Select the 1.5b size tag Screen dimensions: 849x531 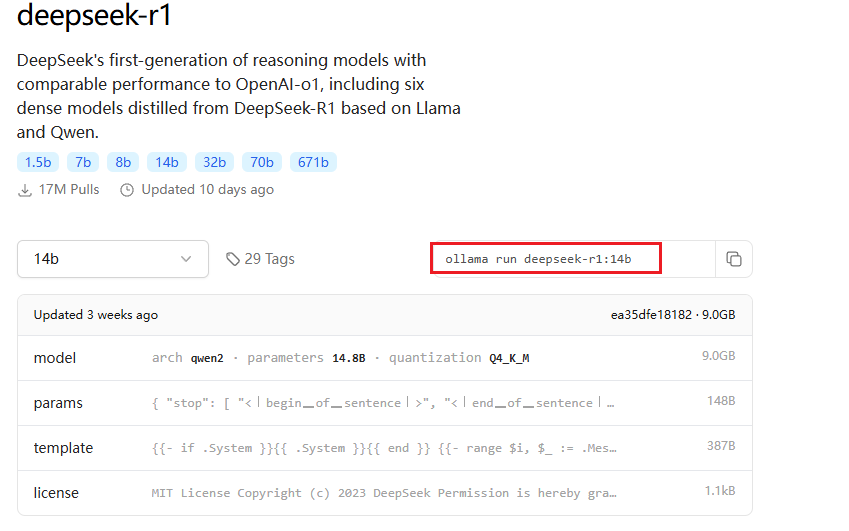click(38, 162)
